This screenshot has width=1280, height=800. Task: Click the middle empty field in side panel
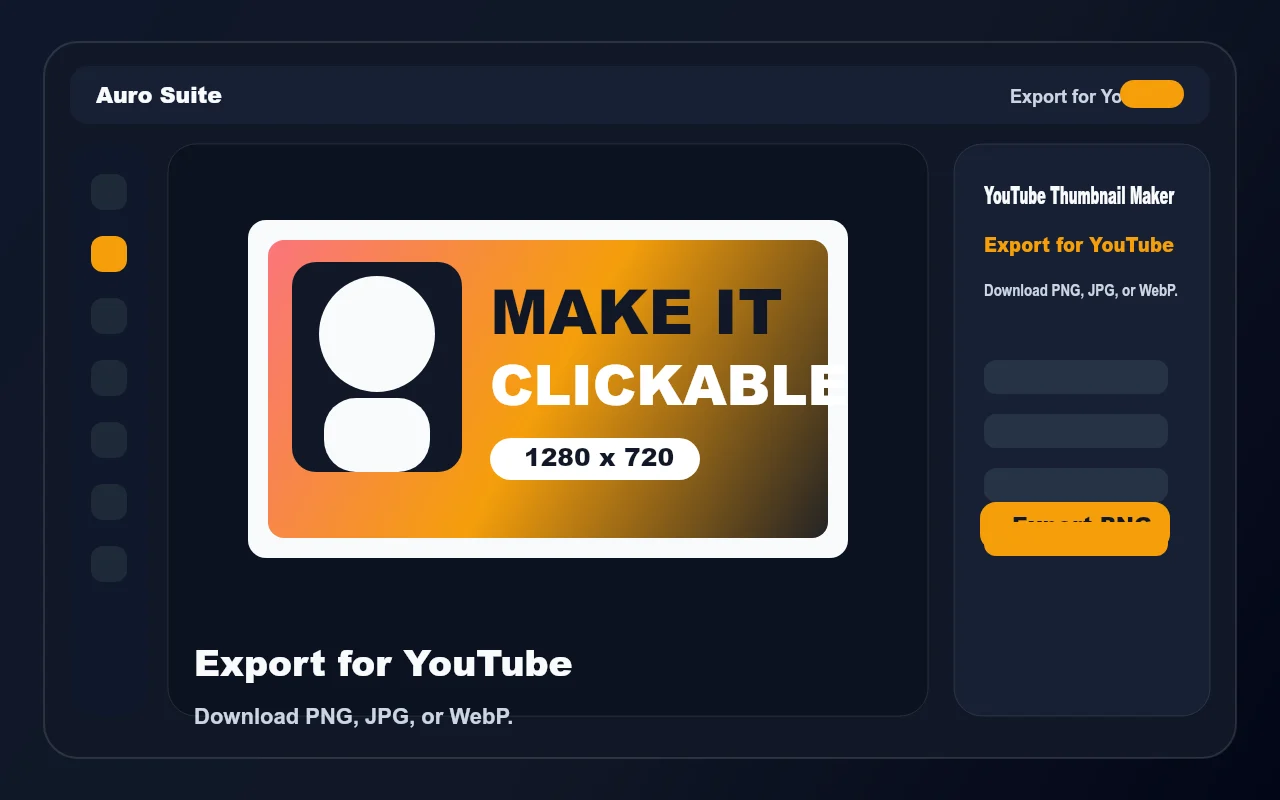click(x=1076, y=431)
